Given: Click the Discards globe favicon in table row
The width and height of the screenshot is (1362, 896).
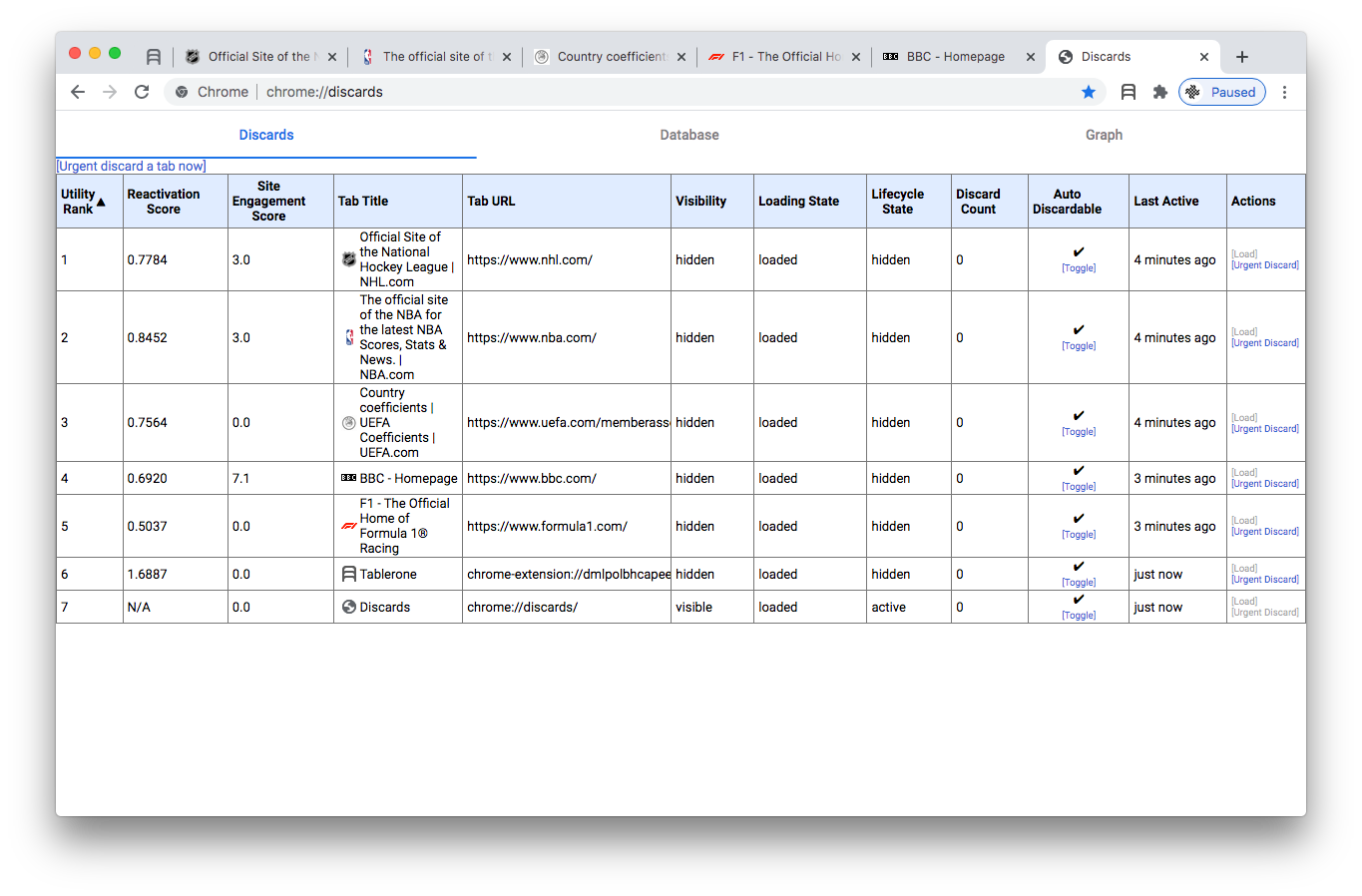Looking at the screenshot, I should point(348,607).
